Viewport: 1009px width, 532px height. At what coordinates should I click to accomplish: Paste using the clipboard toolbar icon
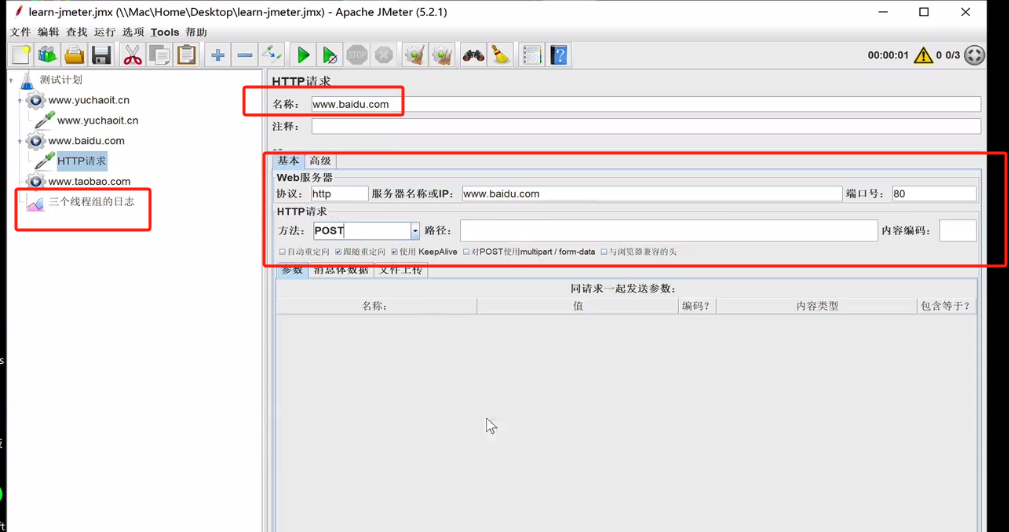click(187, 55)
